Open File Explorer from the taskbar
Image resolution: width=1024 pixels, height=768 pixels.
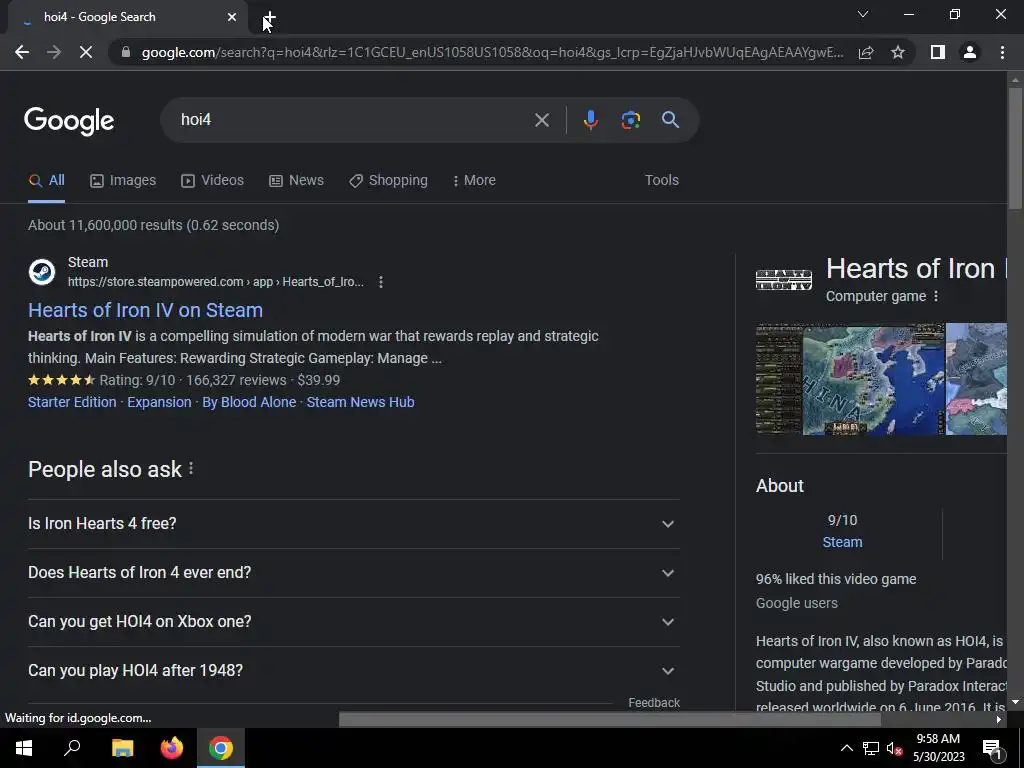[122, 748]
